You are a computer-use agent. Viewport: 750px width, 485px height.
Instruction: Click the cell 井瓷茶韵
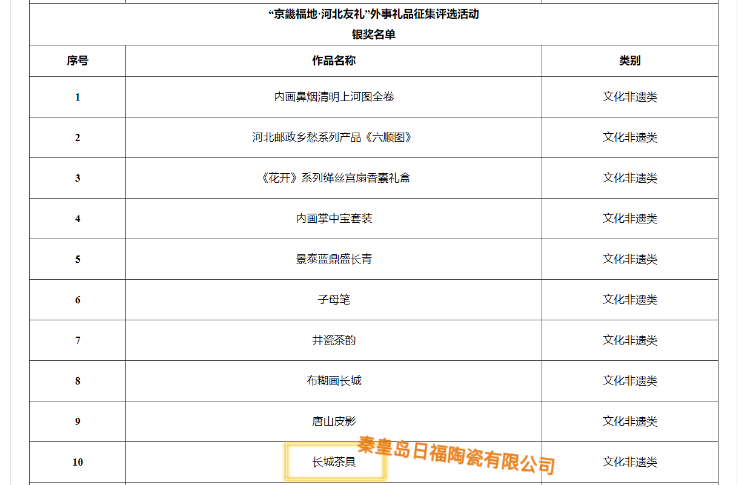click(333, 340)
